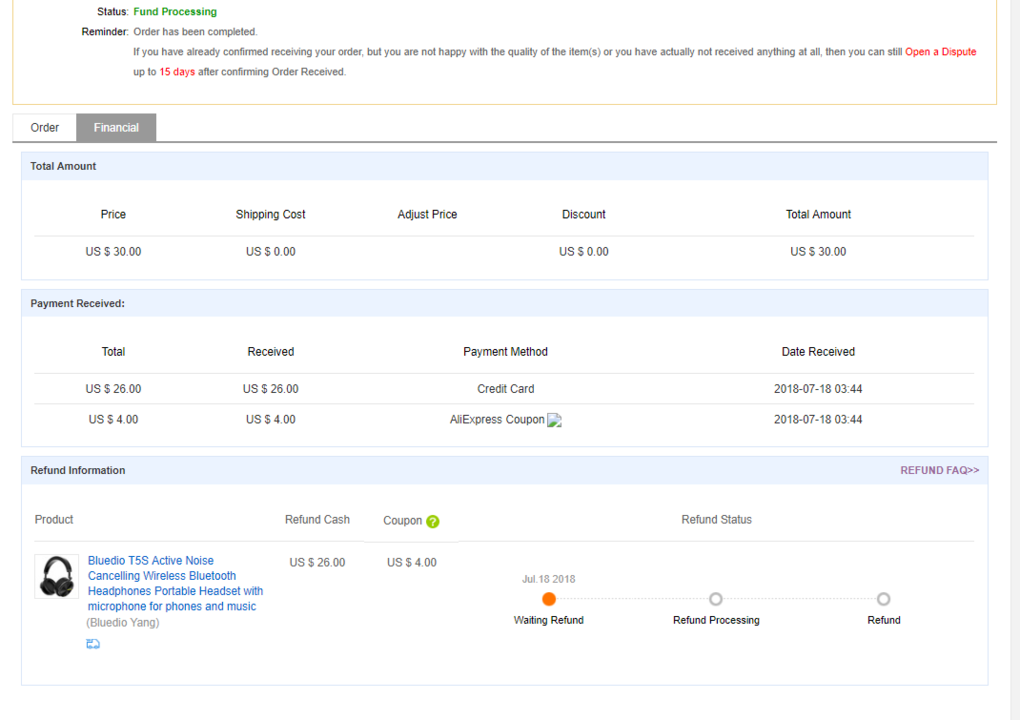Click the Credit Card payment method entry
This screenshot has height=720, width=1020.
pos(505,389)
